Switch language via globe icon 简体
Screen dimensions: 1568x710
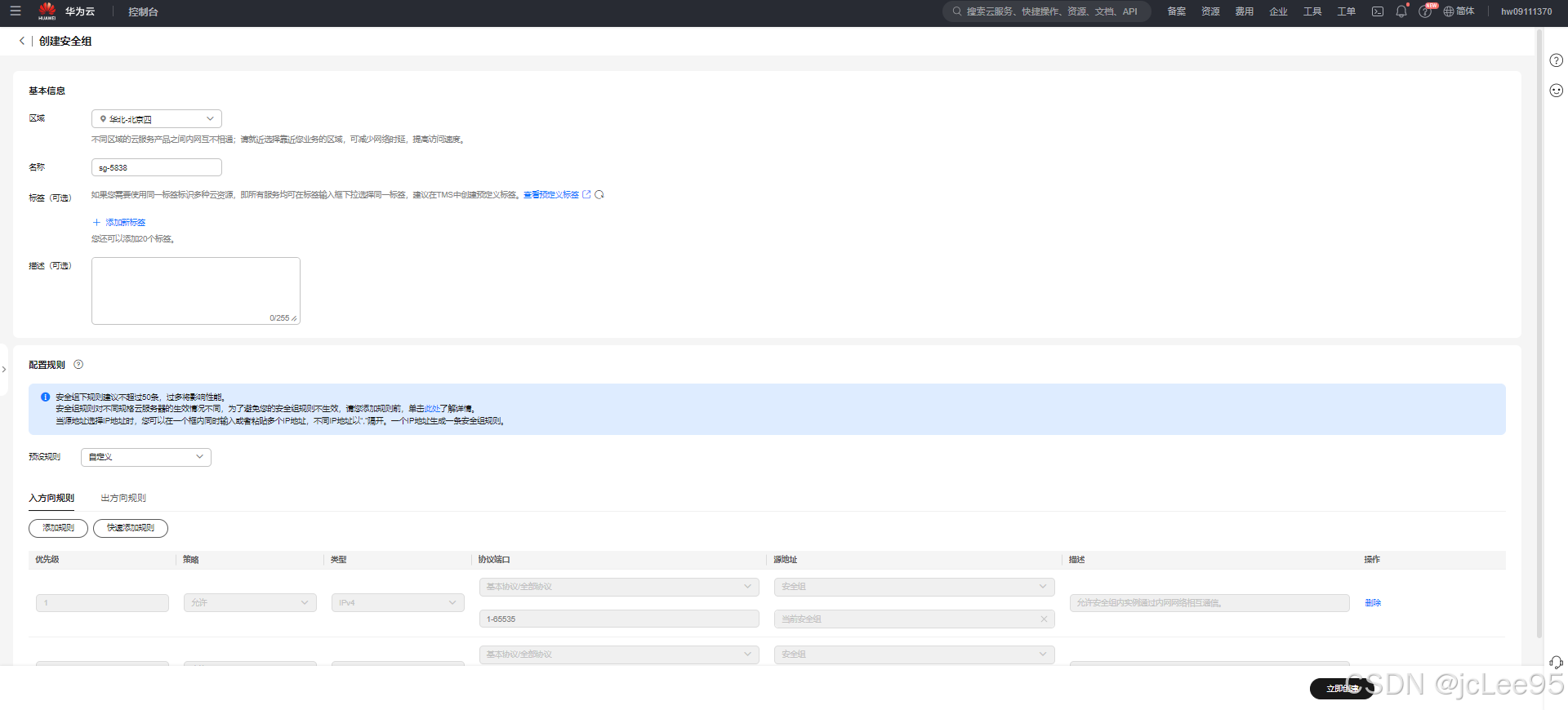click(x=1459, y=11)
